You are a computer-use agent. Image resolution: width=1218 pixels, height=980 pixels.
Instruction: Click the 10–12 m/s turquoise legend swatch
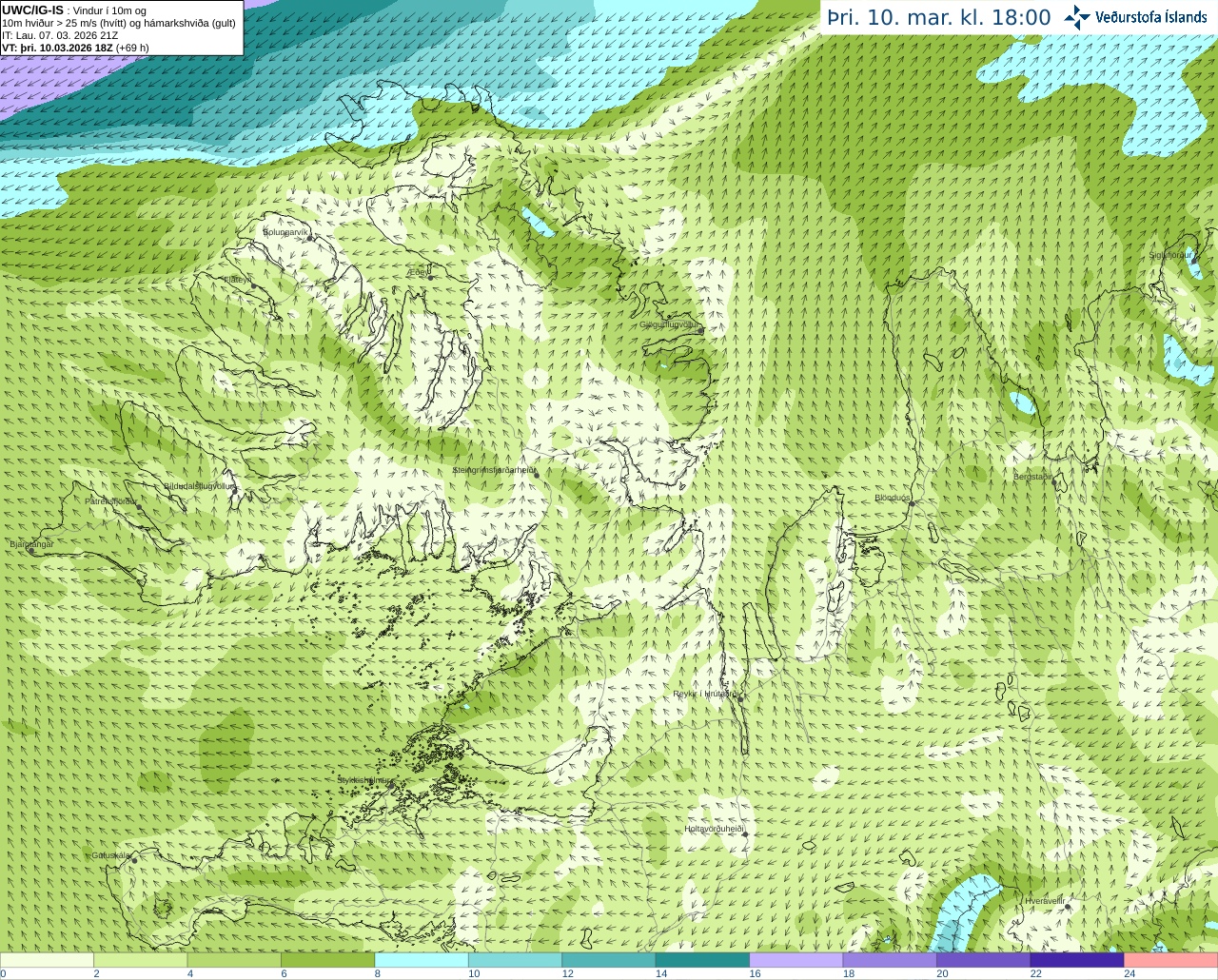pos(515,960)
